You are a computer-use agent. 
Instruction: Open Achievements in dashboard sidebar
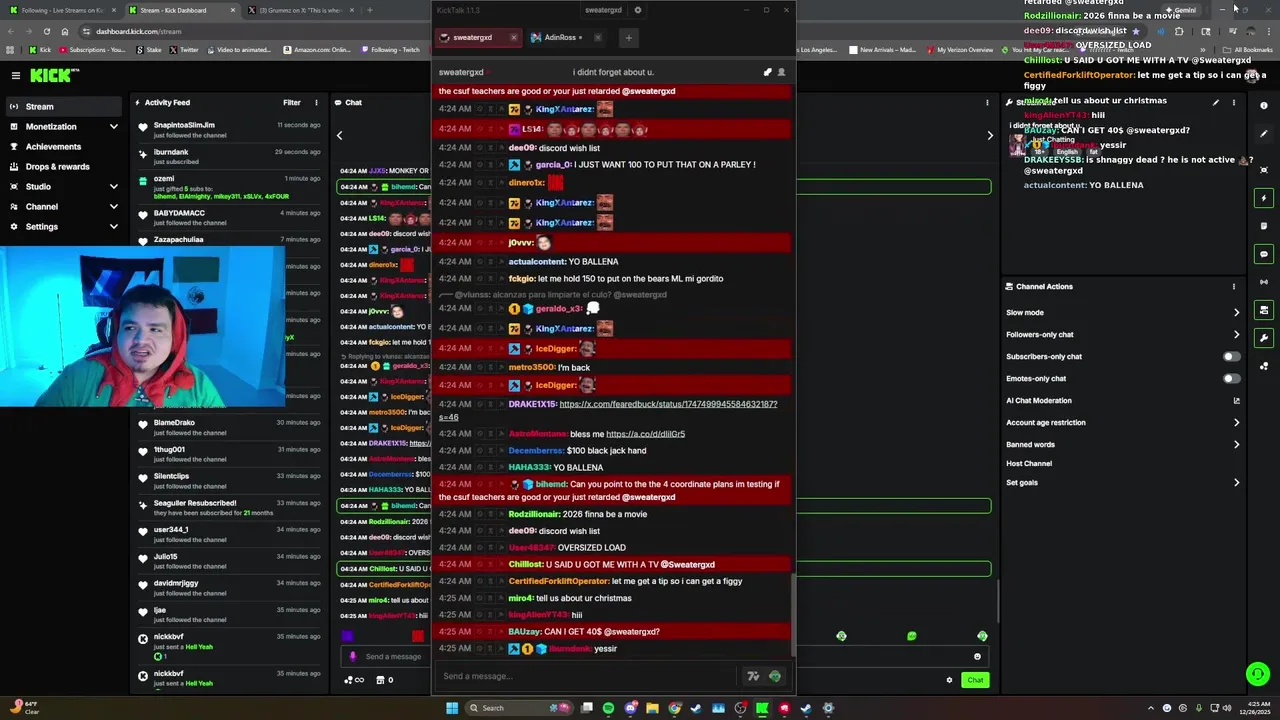pyautogui.click(x=63, y=147)
